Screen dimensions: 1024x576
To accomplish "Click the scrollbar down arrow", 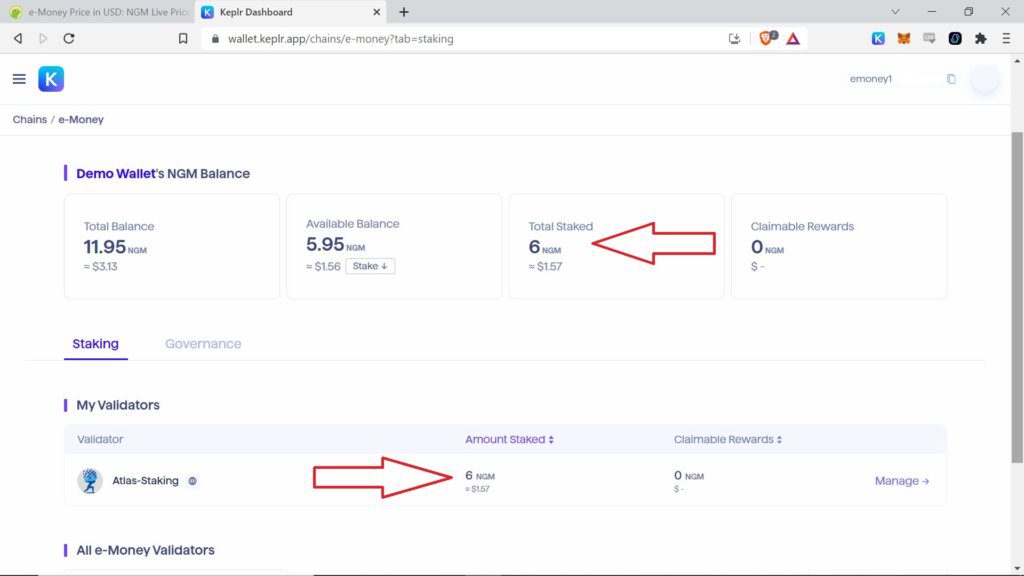I will click(1017, 569).
